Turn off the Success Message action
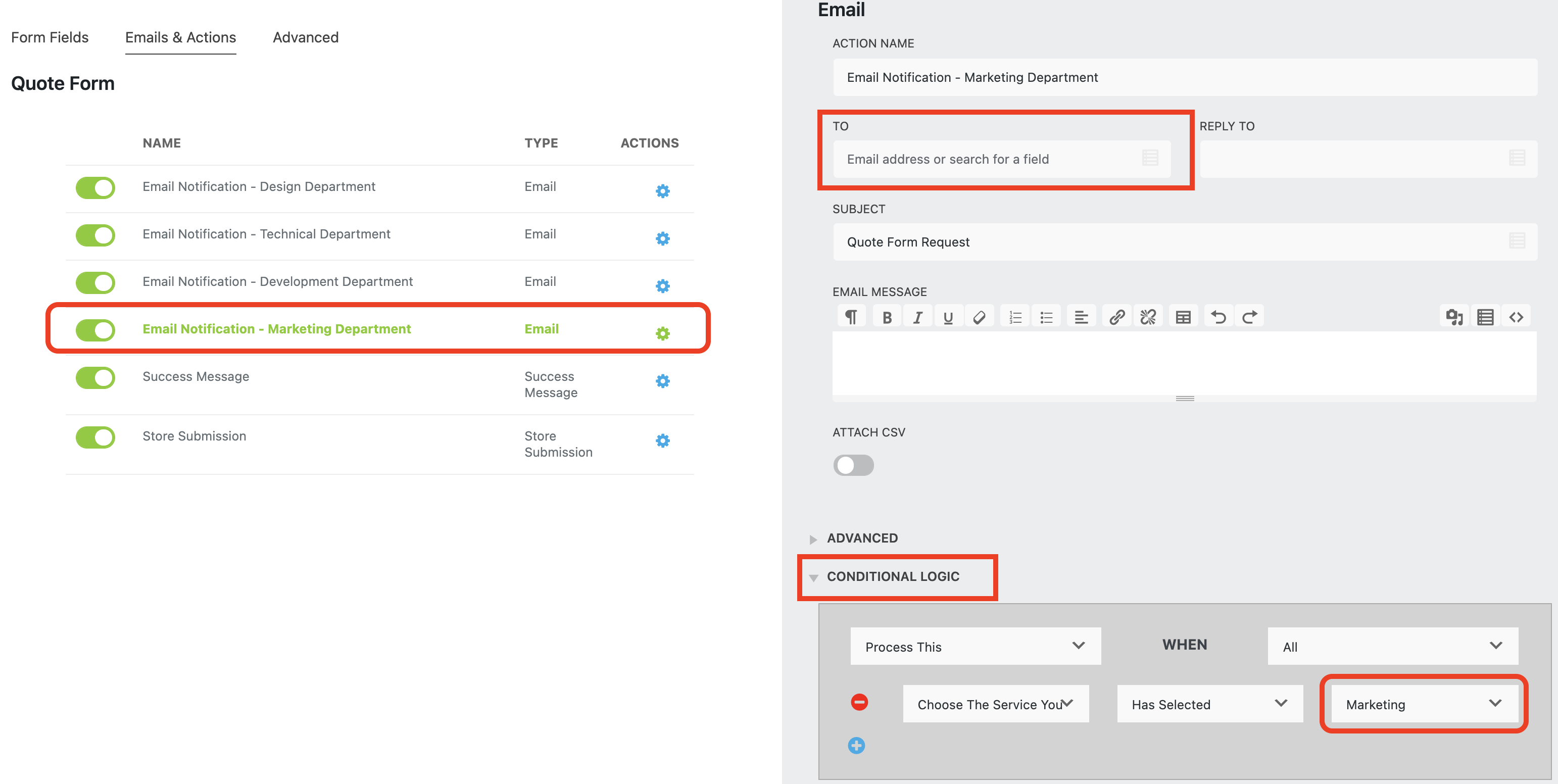The height and width of the screenshot is (784, 1558). 95,377
